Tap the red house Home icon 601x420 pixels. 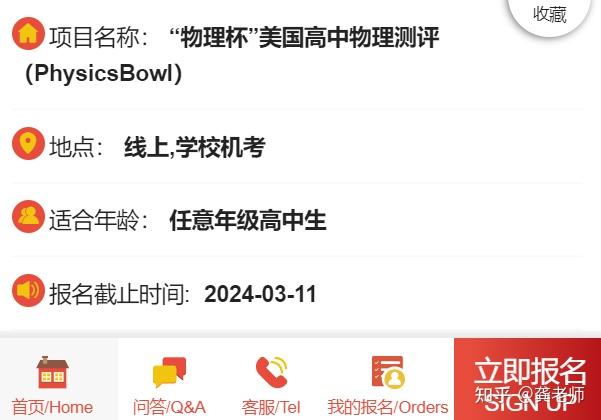pos(53,372)
